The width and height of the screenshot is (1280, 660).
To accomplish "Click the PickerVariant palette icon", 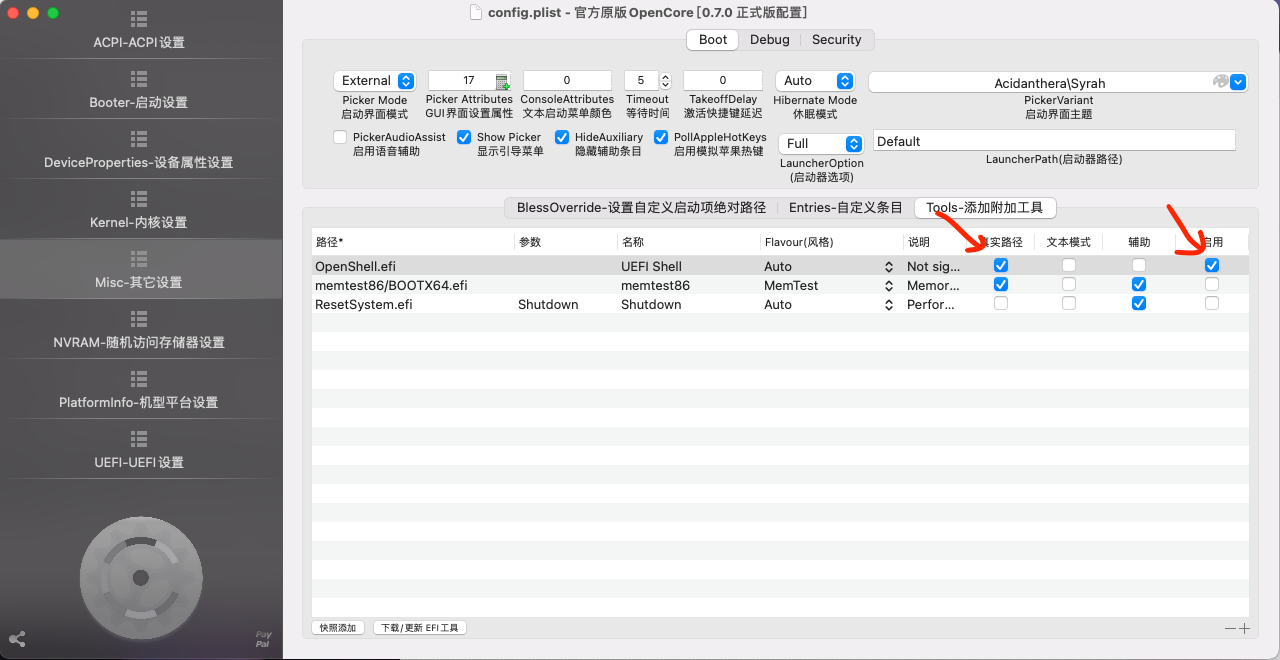I will click(1220, 82).
